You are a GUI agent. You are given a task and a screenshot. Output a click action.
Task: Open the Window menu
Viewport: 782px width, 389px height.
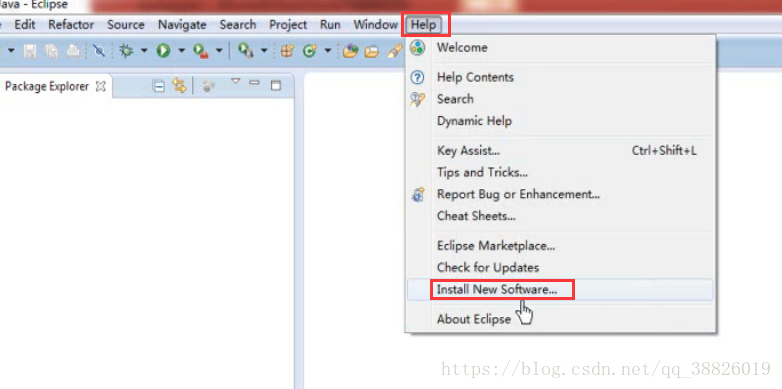click(376, 24)
